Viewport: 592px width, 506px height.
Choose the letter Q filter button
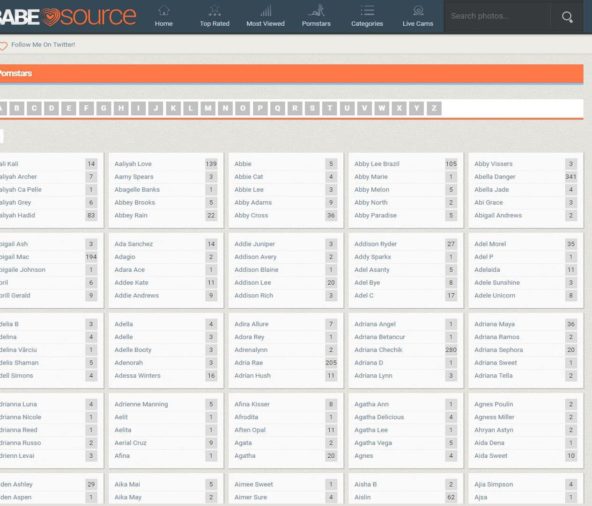pos(278,108)
